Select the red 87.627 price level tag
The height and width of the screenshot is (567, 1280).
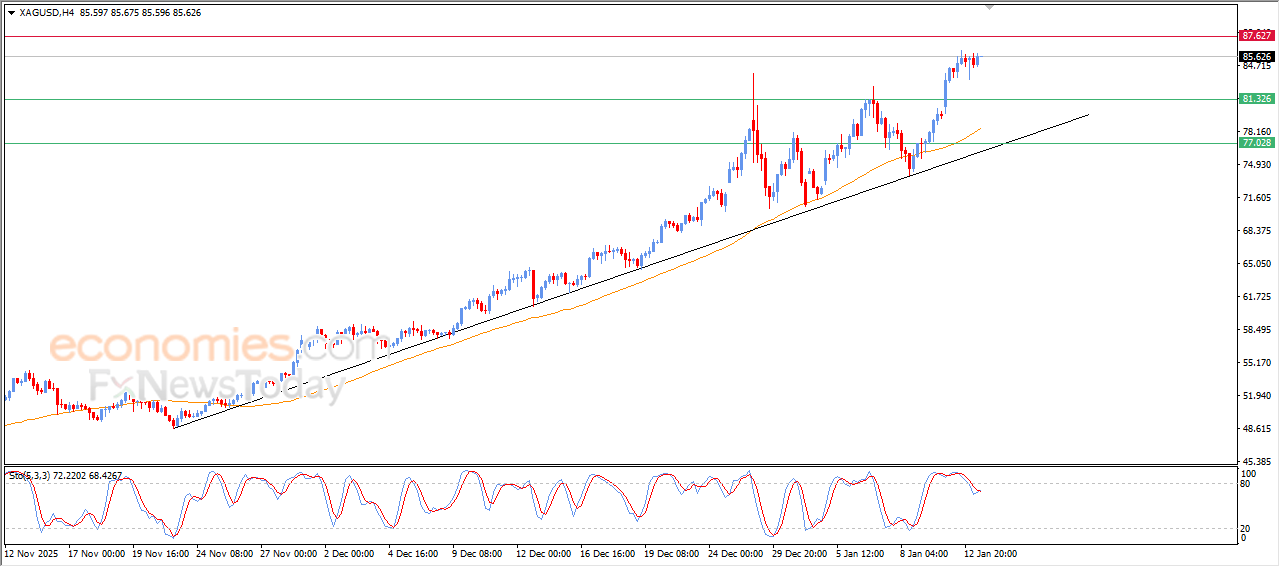pos(1257,35)
